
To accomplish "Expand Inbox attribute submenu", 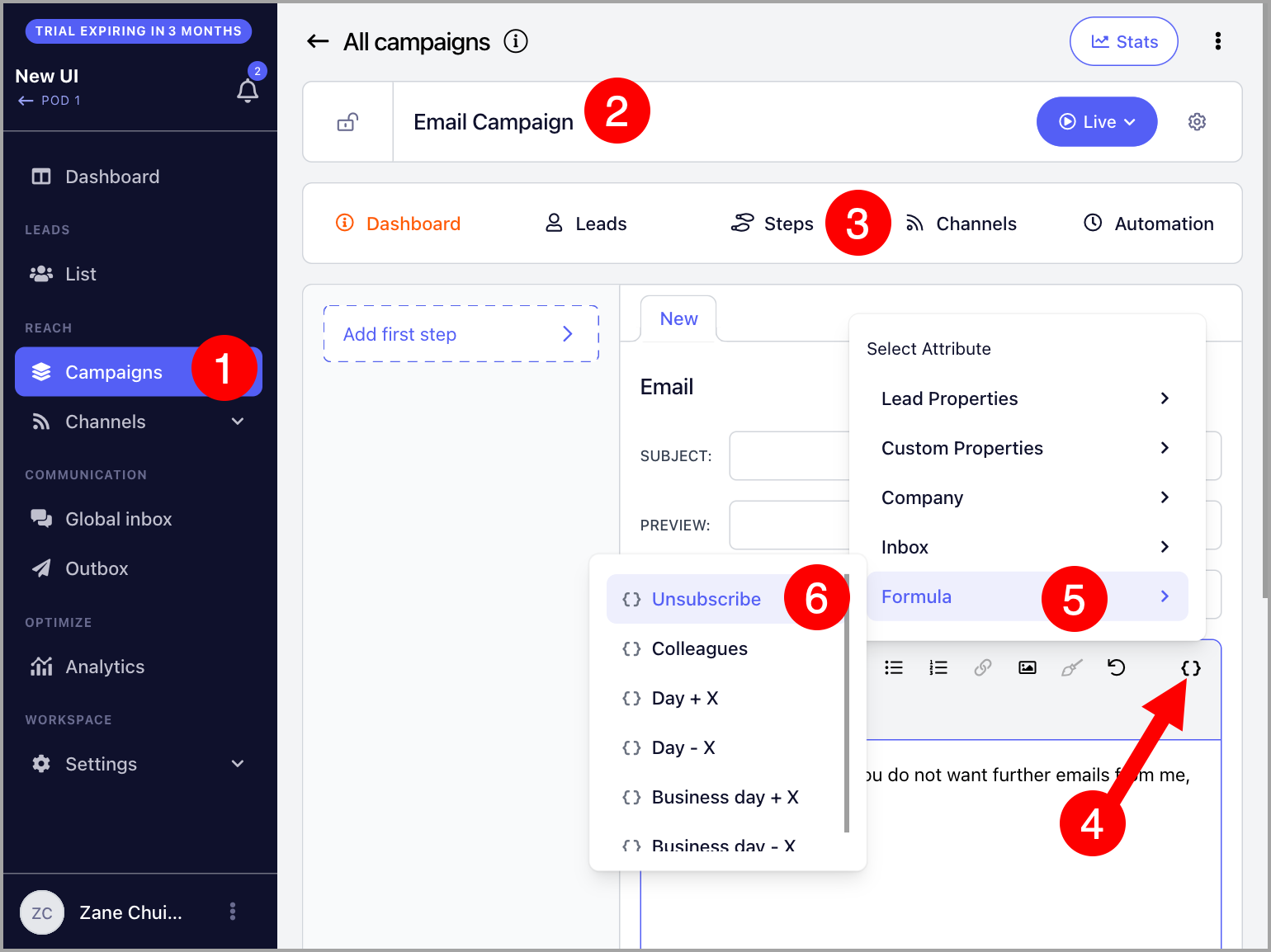I will [x=1028, y=547].
